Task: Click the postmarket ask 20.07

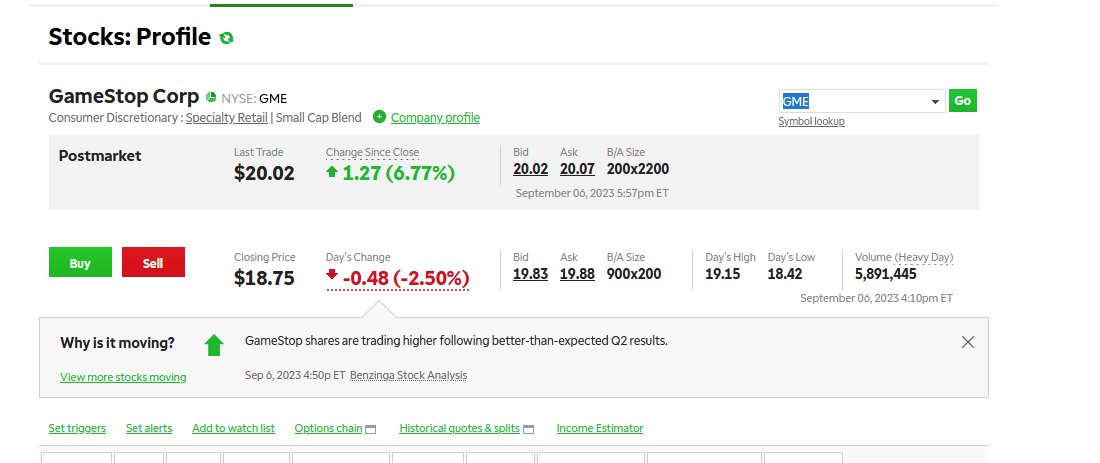Action: coord(577,169)
